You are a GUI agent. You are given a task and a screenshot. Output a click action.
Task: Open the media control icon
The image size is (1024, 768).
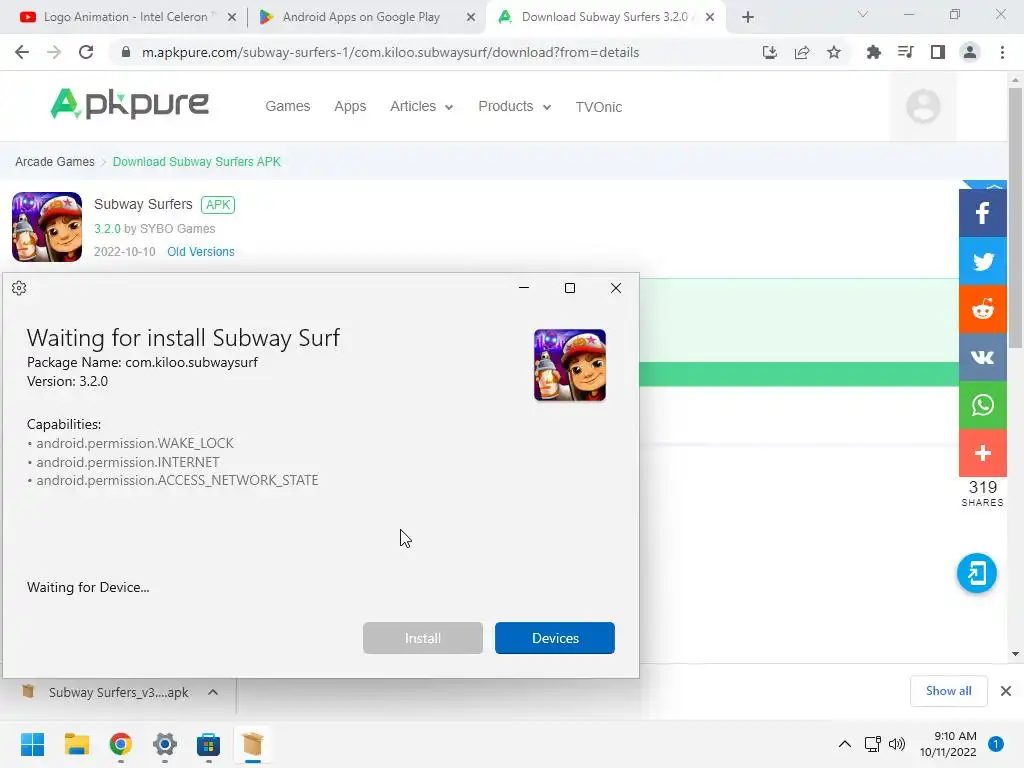[x=905, y=52]
